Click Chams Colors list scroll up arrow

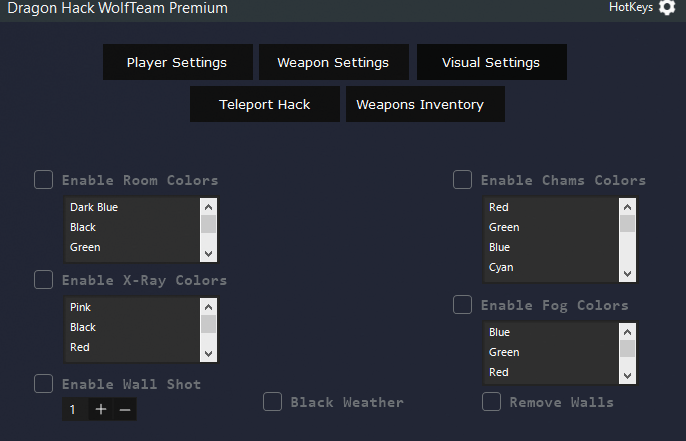pyautogui.click(x=627, y=206)
